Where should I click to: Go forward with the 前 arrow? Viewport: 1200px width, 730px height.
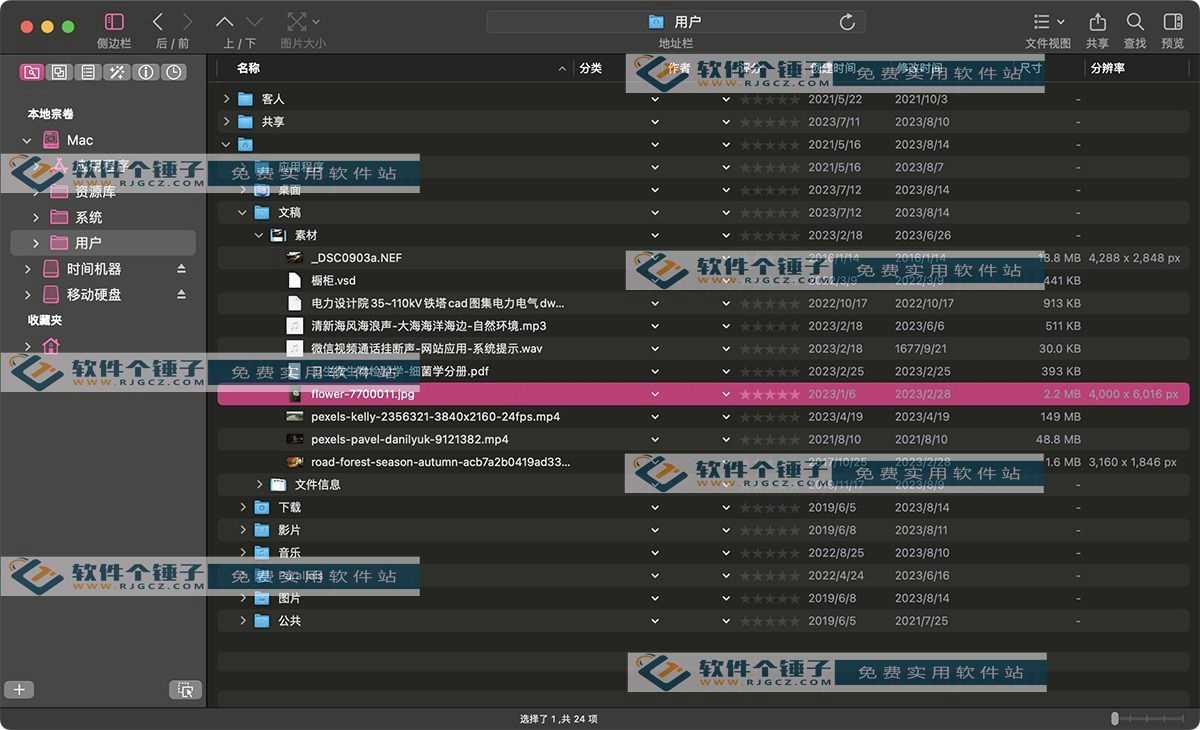point(187,22)
